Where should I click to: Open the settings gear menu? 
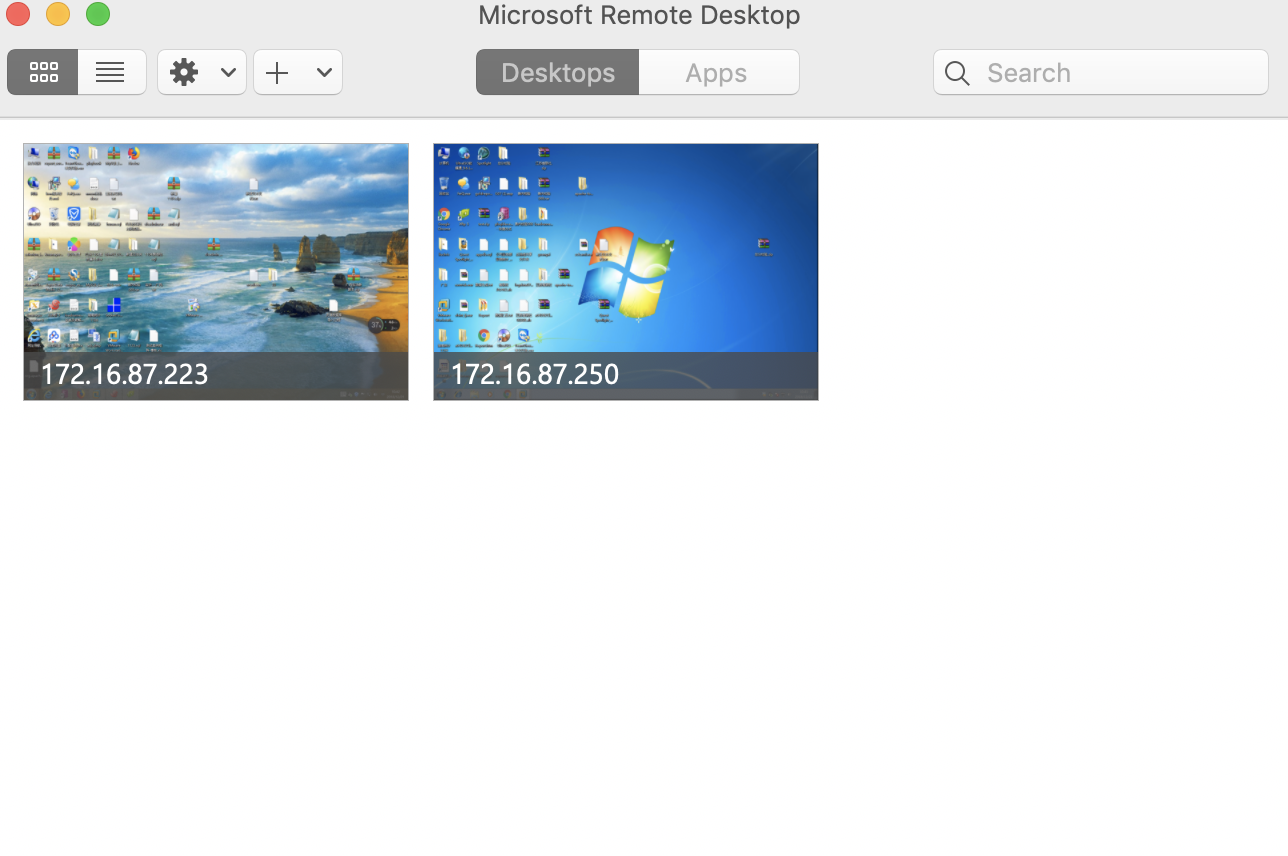(x=184, y=72)
